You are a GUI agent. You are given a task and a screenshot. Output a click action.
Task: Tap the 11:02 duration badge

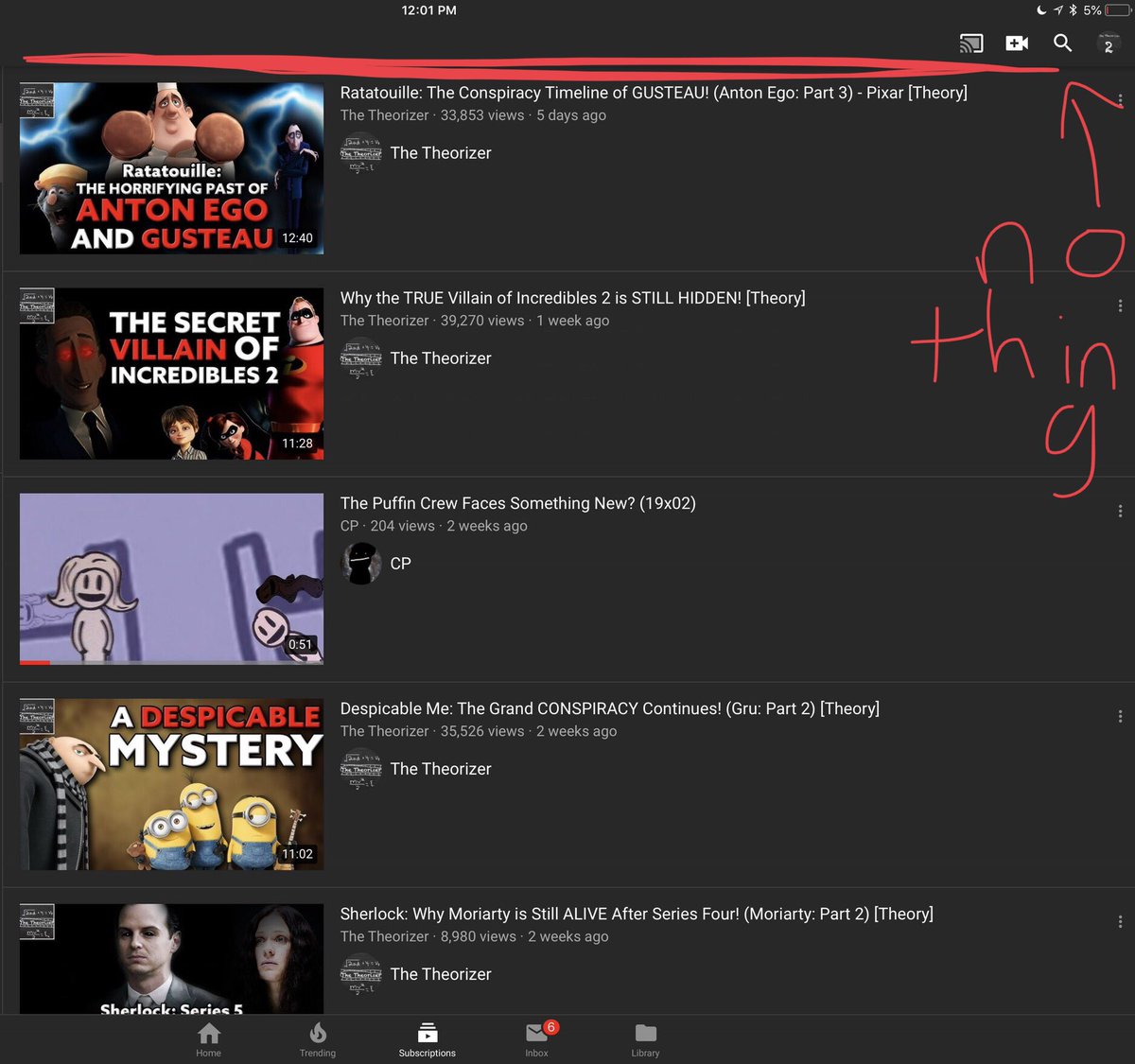pyautogui.click(x=297, y=854)
